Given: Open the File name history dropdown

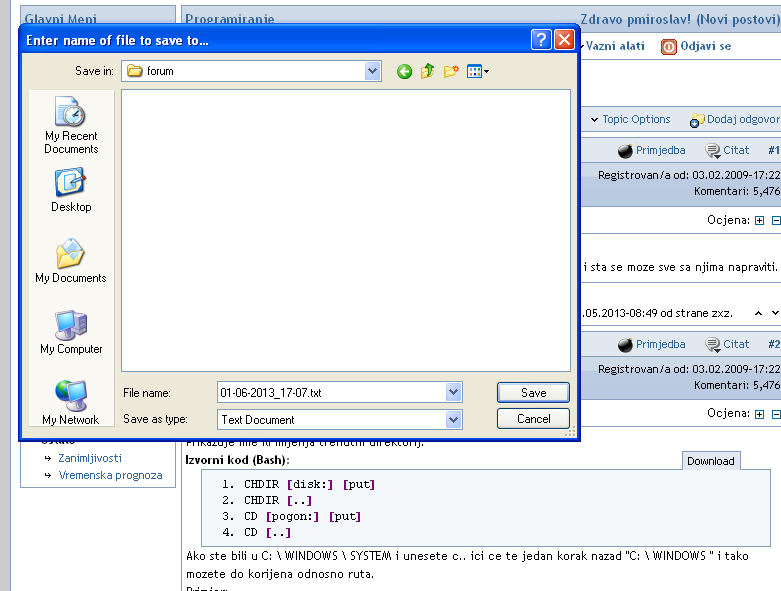Looking at the screenshot, I should click(x=454, y=393).
